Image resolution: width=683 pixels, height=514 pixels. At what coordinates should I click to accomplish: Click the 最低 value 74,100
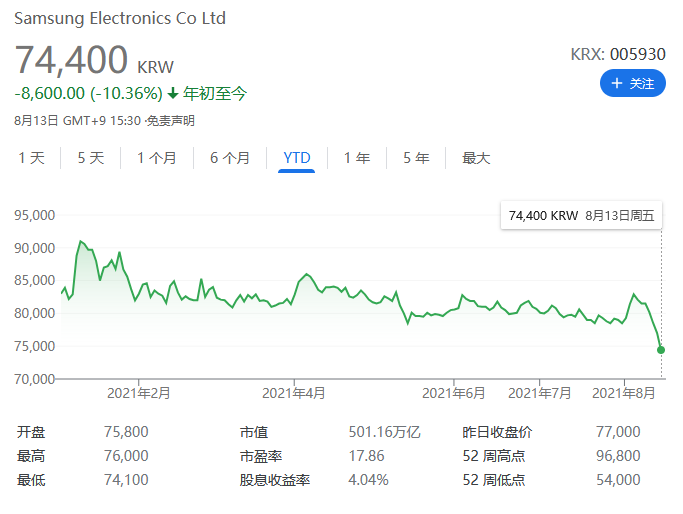pos(126,480)
